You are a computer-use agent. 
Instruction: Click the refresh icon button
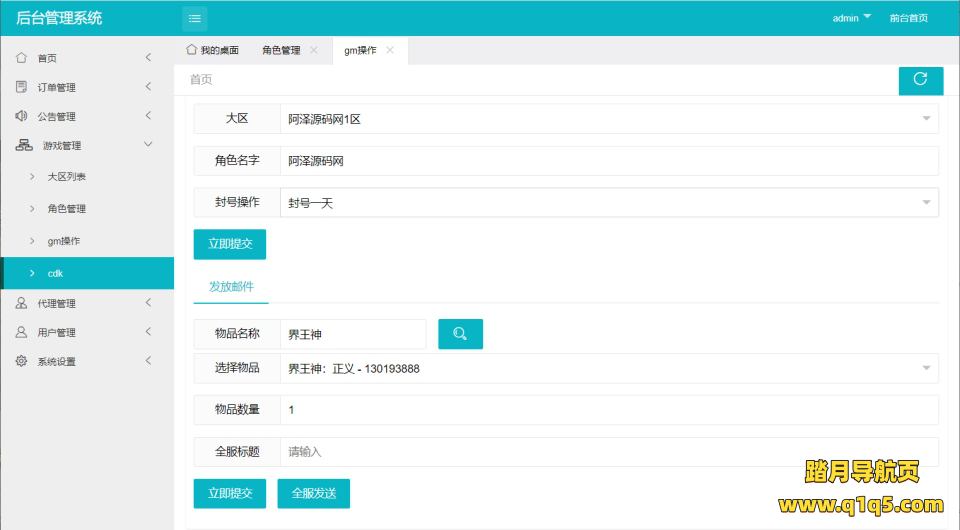pos(920,80)
